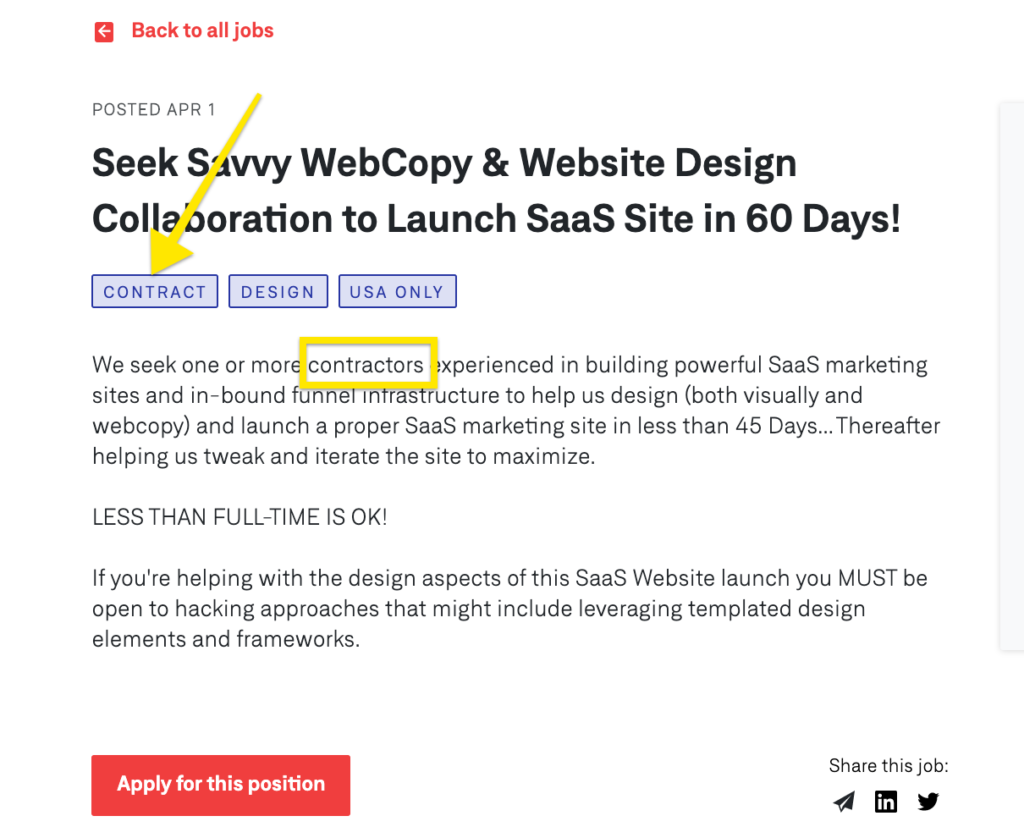Click the POSTED APR 1 date label
Image resolution: width=1024 pixels, height=838 pixels.
[x=153, y=109]
